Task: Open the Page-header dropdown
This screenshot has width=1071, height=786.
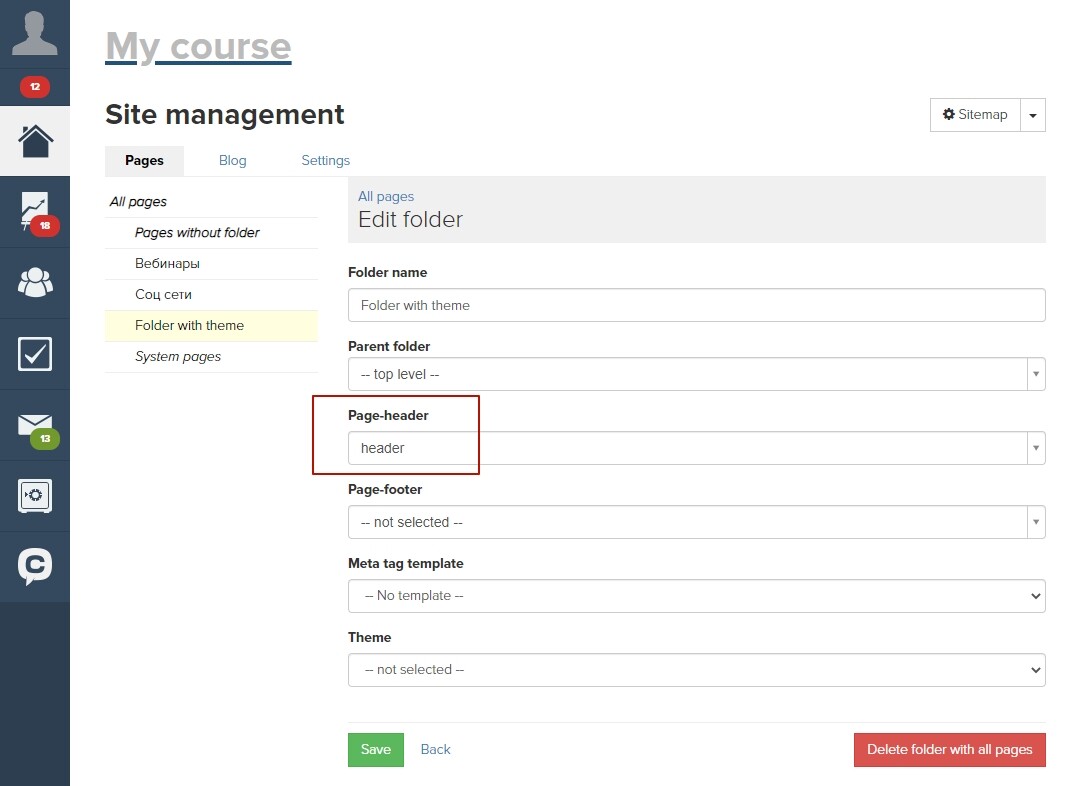Action: [x=697, y=448]
